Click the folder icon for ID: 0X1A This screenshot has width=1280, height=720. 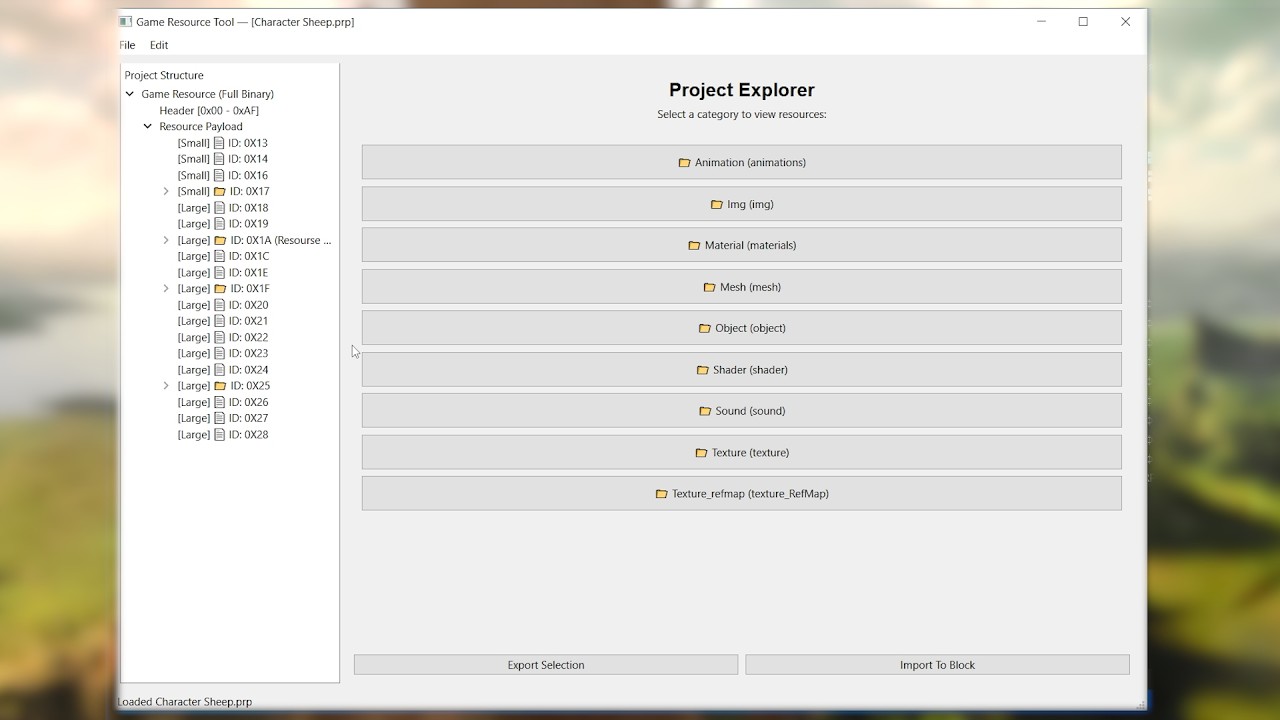coord(221,240)
